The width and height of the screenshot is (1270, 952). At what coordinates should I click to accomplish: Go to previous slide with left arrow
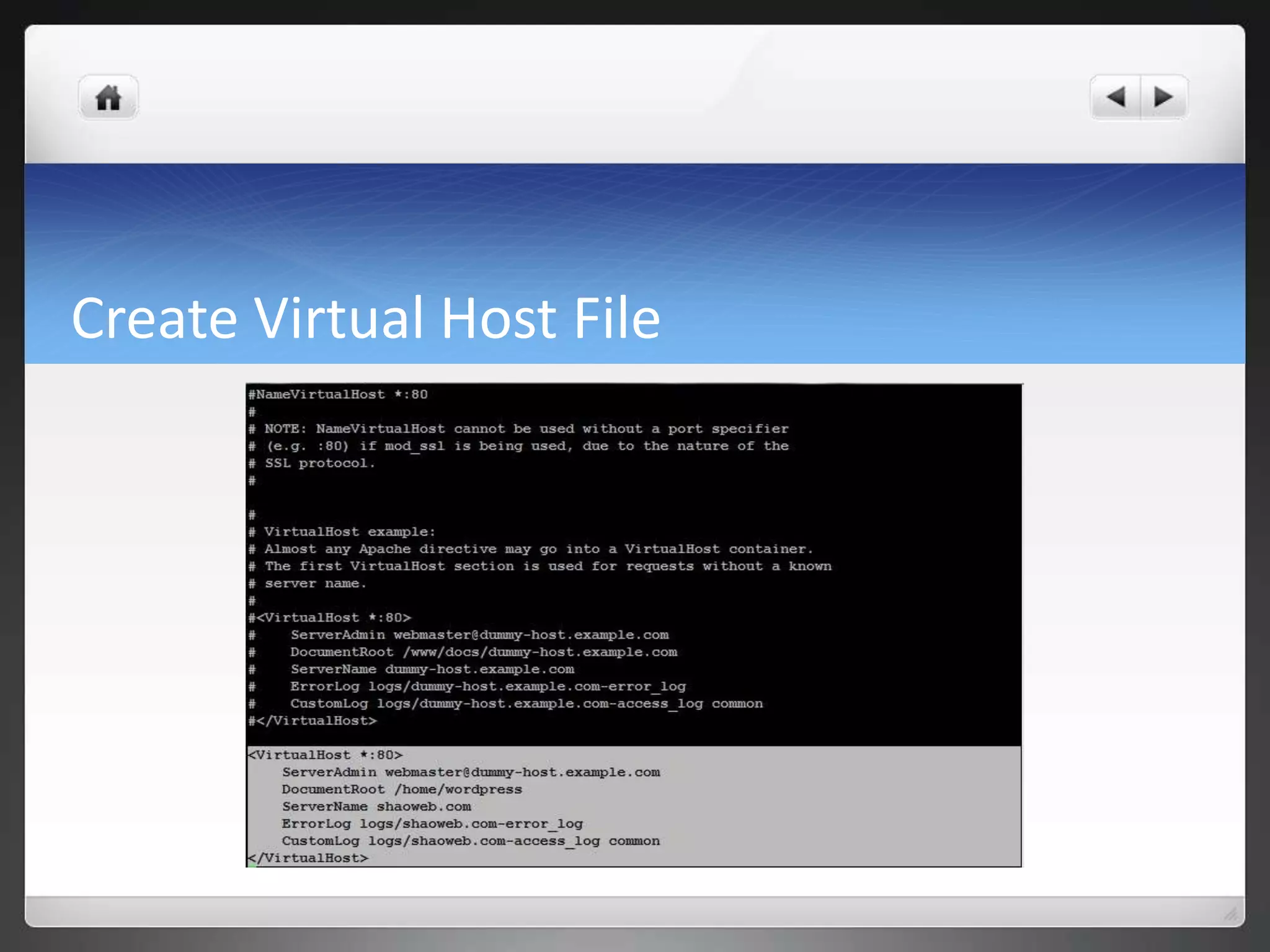1116,97
